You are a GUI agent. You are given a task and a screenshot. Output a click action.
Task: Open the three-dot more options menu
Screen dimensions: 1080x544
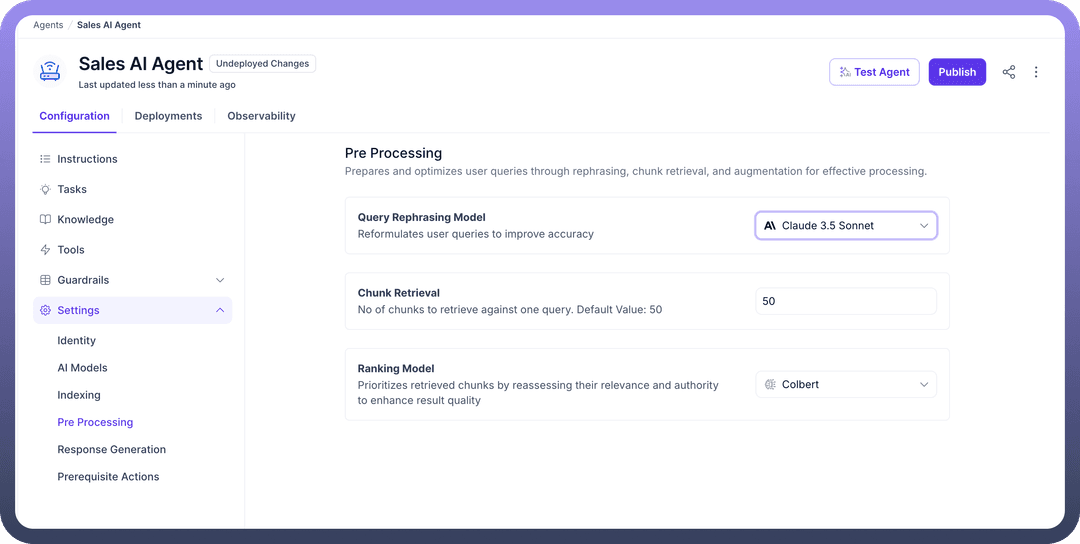[1036, 72]
